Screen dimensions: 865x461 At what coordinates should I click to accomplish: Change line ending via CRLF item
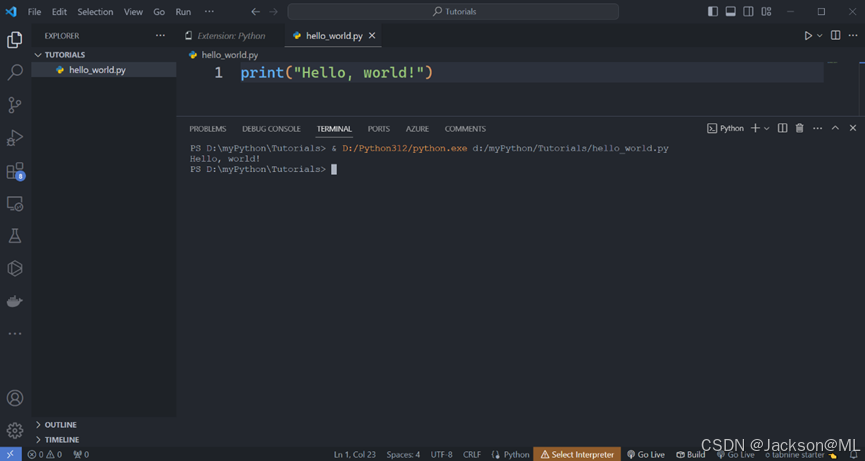coord(472,454)
